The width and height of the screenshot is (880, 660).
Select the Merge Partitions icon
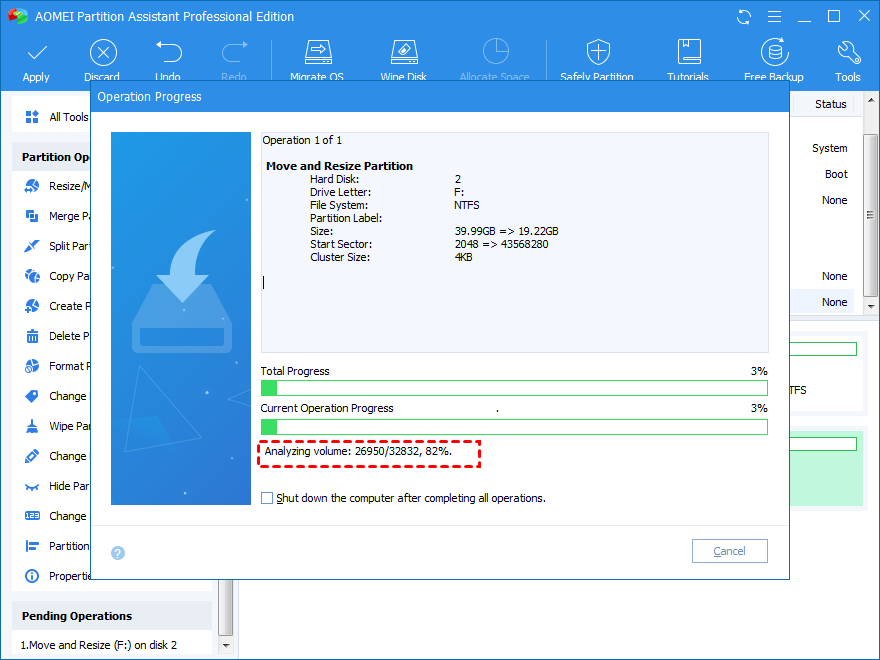click(32, 216)
